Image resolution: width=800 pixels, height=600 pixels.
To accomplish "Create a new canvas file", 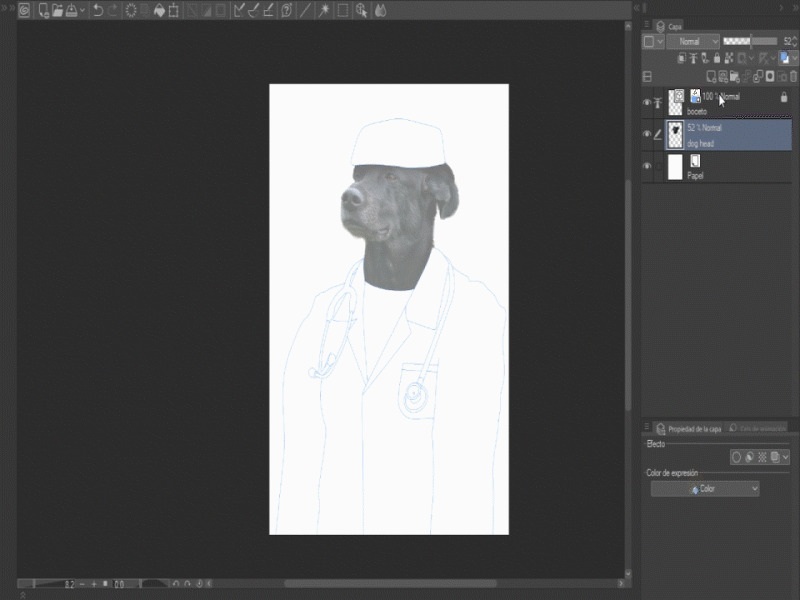I will pos(44,11).
